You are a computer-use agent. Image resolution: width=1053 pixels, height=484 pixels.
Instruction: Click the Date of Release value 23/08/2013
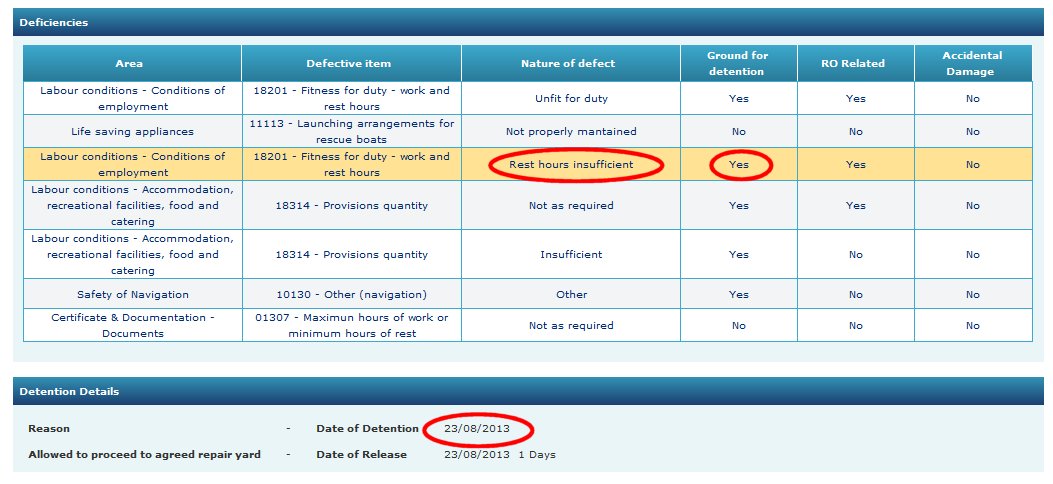click(x=477, y=454)
